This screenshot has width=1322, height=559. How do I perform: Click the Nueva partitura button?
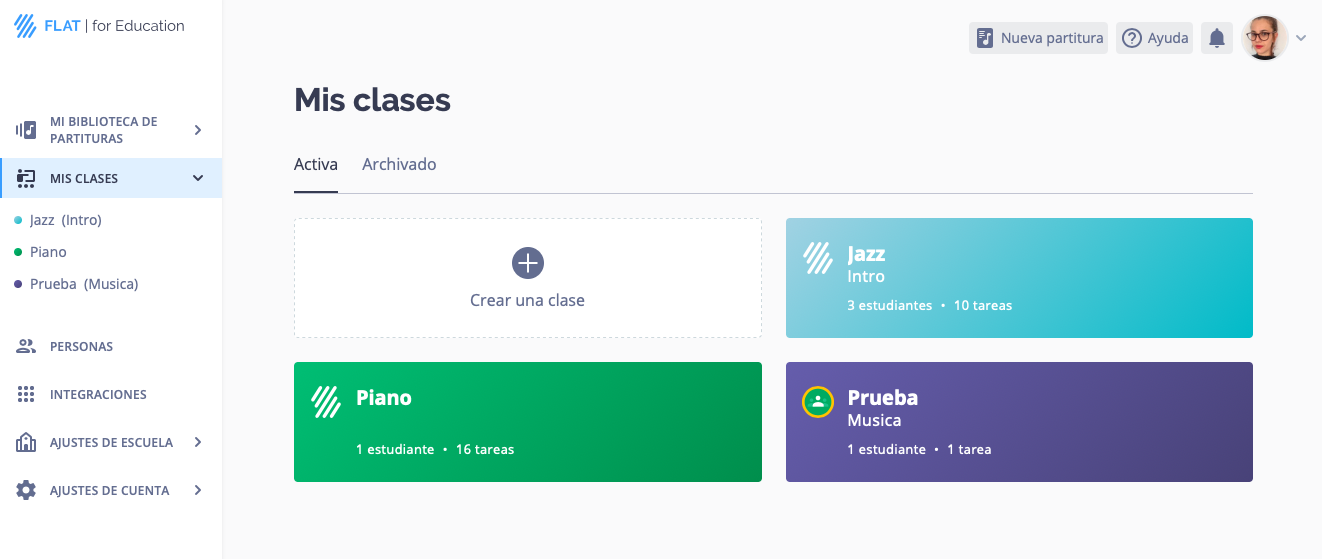click(x=1038, y=38)
